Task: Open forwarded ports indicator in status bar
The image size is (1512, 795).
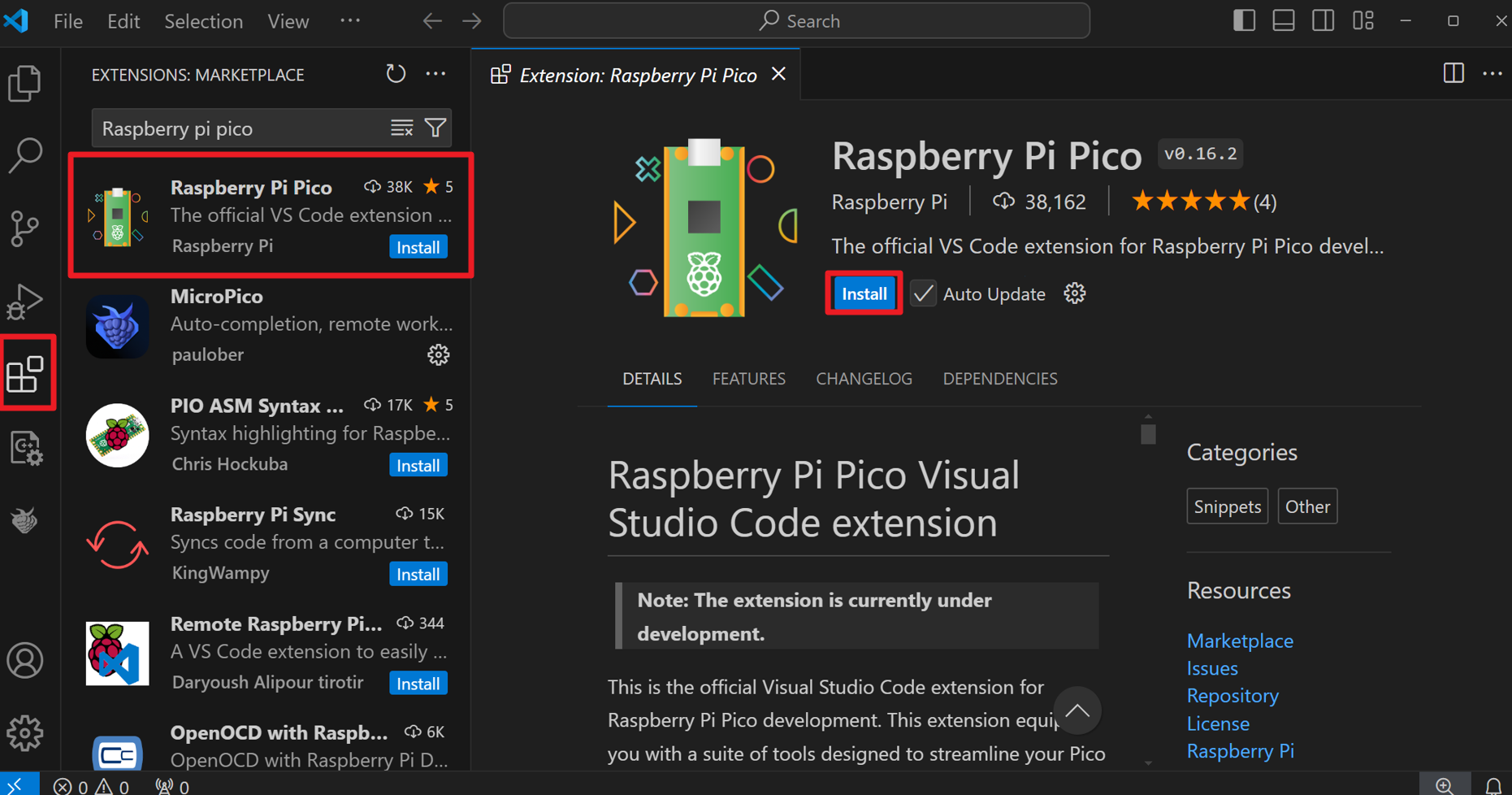Action: [172, 786]
